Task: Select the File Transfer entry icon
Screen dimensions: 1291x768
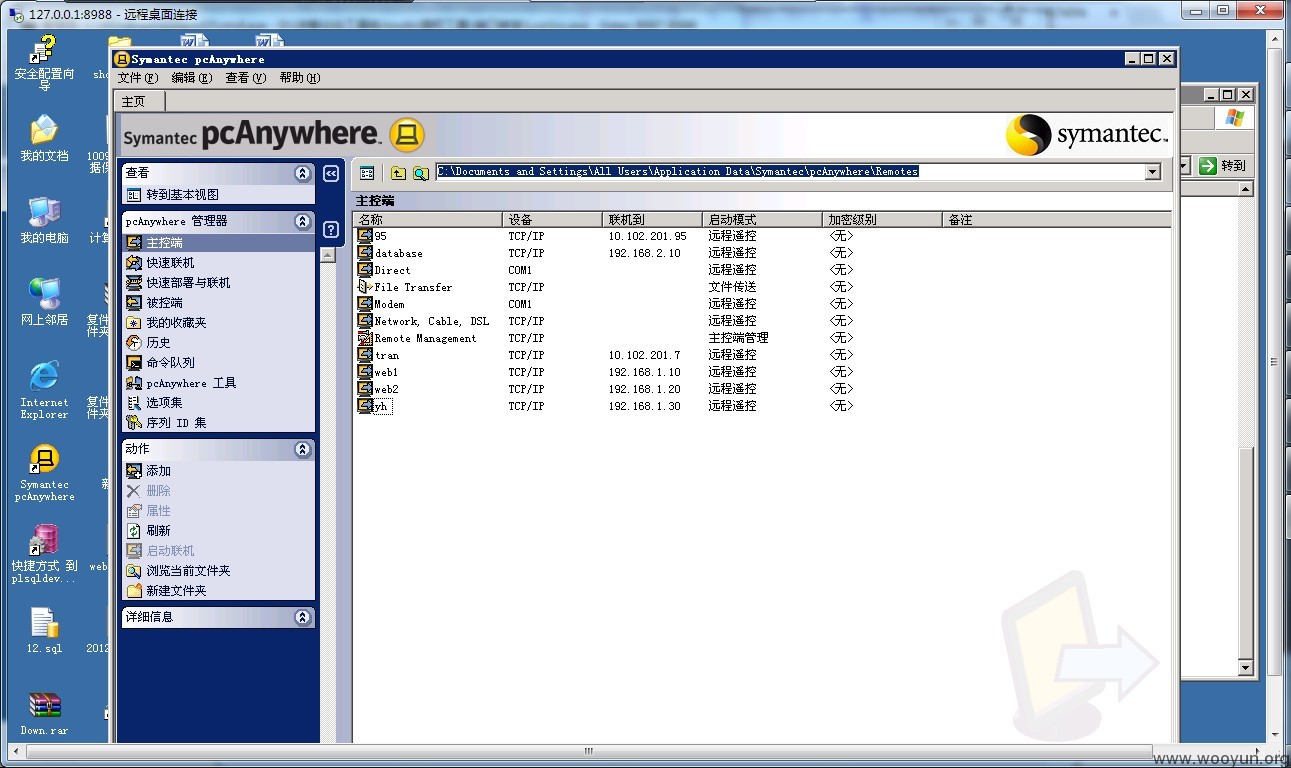Action: tap(365, 287)
